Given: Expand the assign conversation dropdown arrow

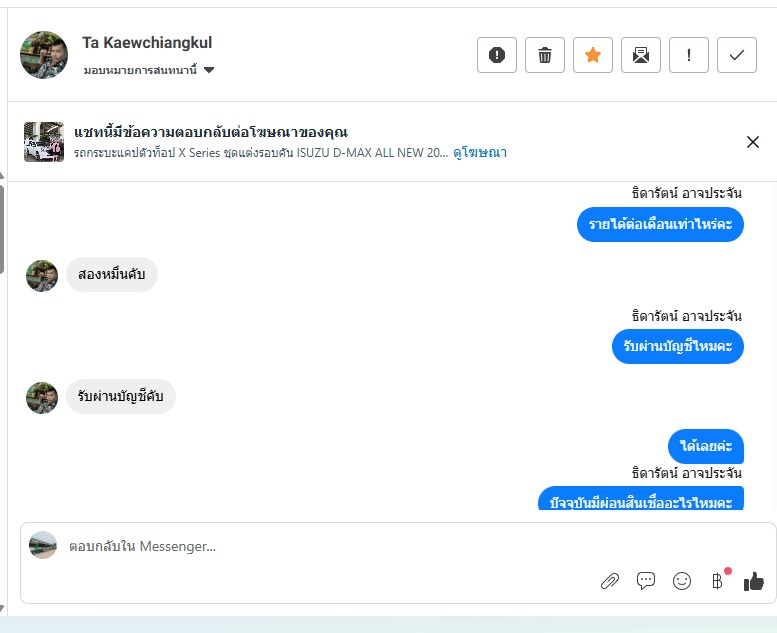Looking at the screenshot, I should click(x=209, y=70).
